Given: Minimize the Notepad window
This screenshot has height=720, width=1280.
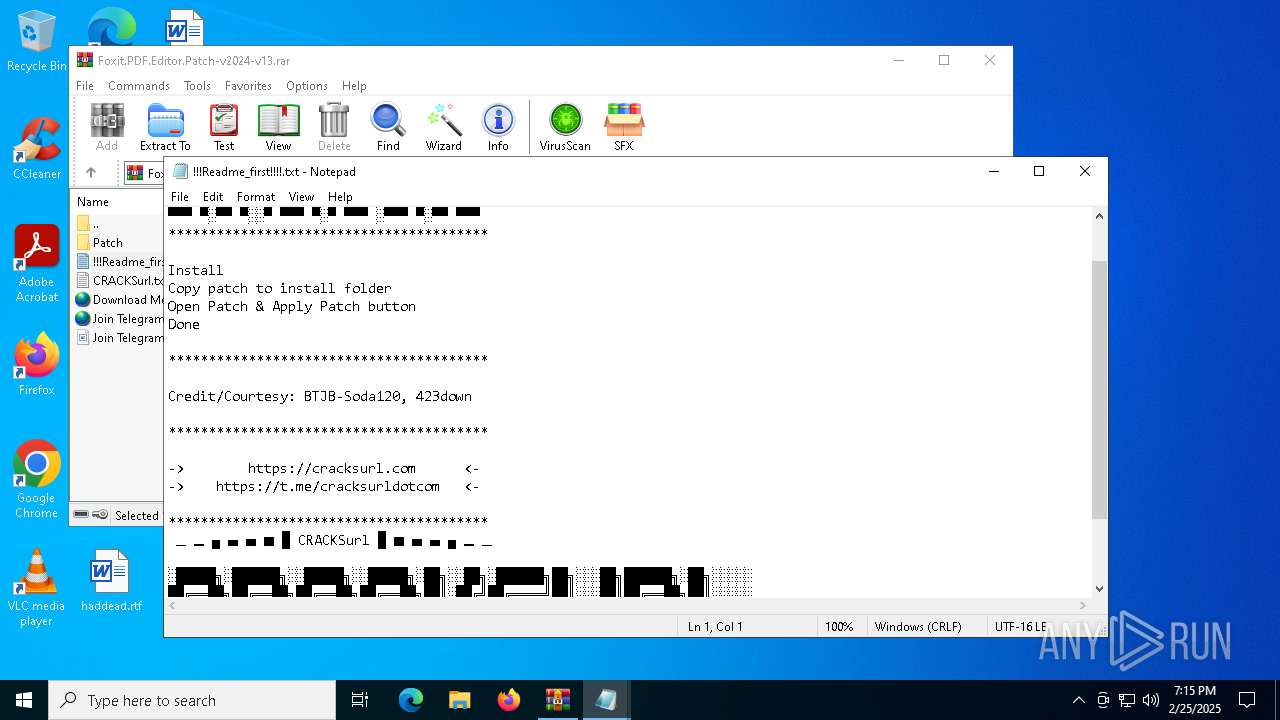Looking at the screenshot, I should (994, 171).
